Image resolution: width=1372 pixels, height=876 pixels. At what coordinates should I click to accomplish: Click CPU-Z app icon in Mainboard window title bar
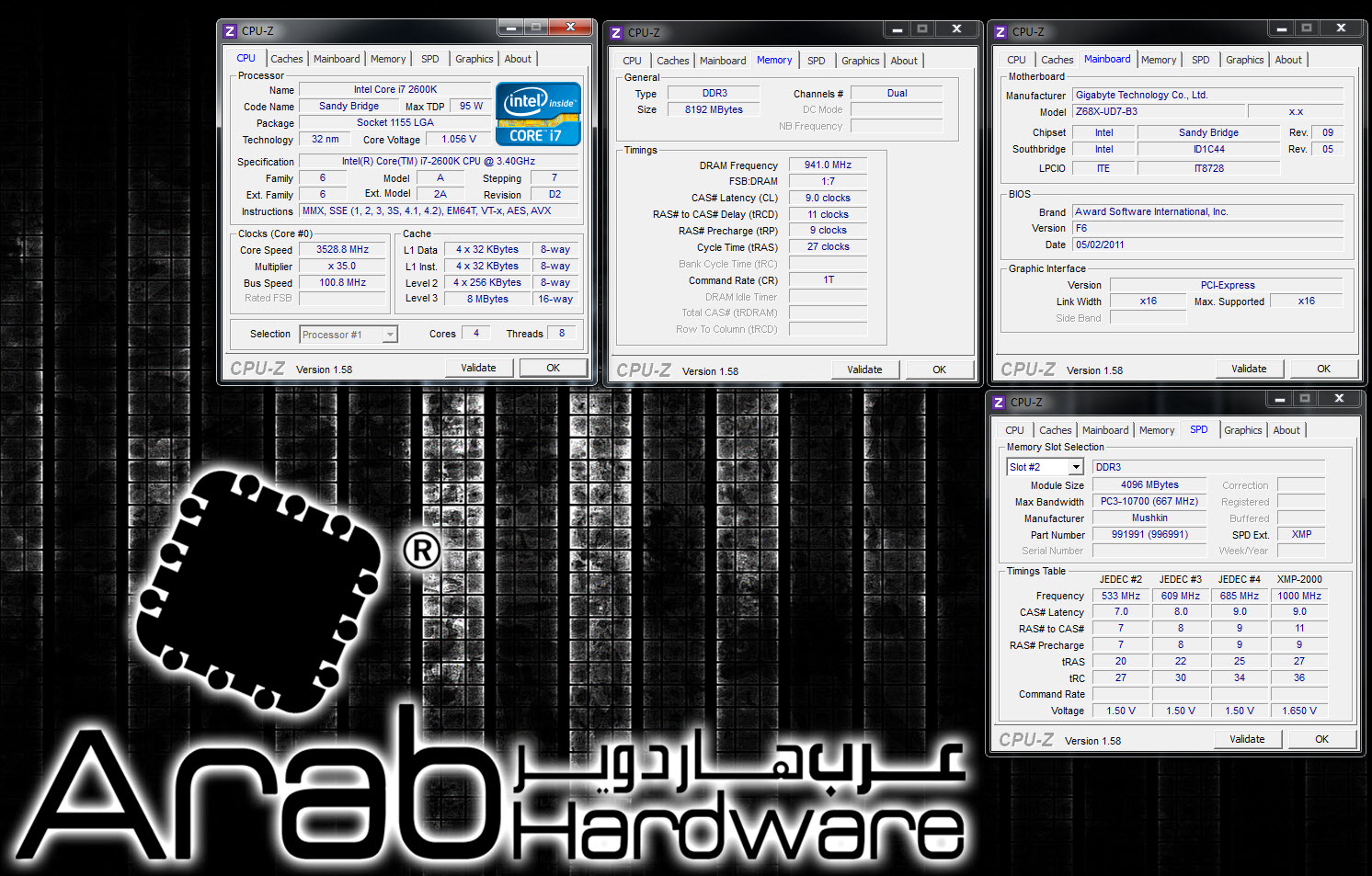[1000, 32]
